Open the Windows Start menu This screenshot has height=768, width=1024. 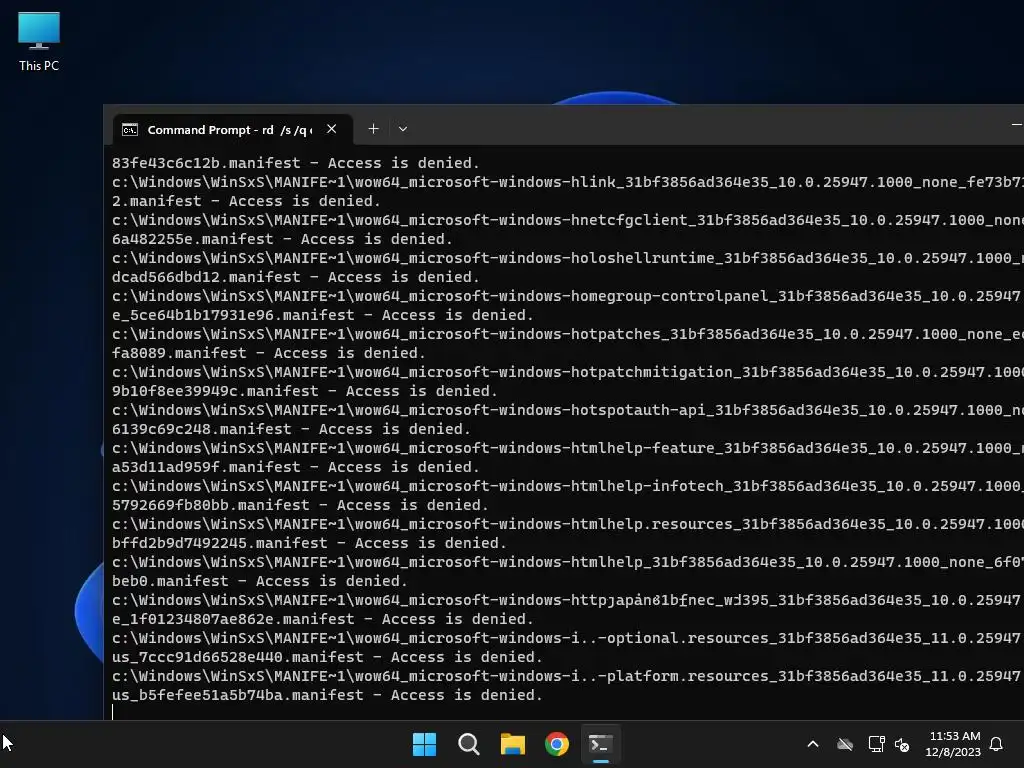[x=424, y=744]
